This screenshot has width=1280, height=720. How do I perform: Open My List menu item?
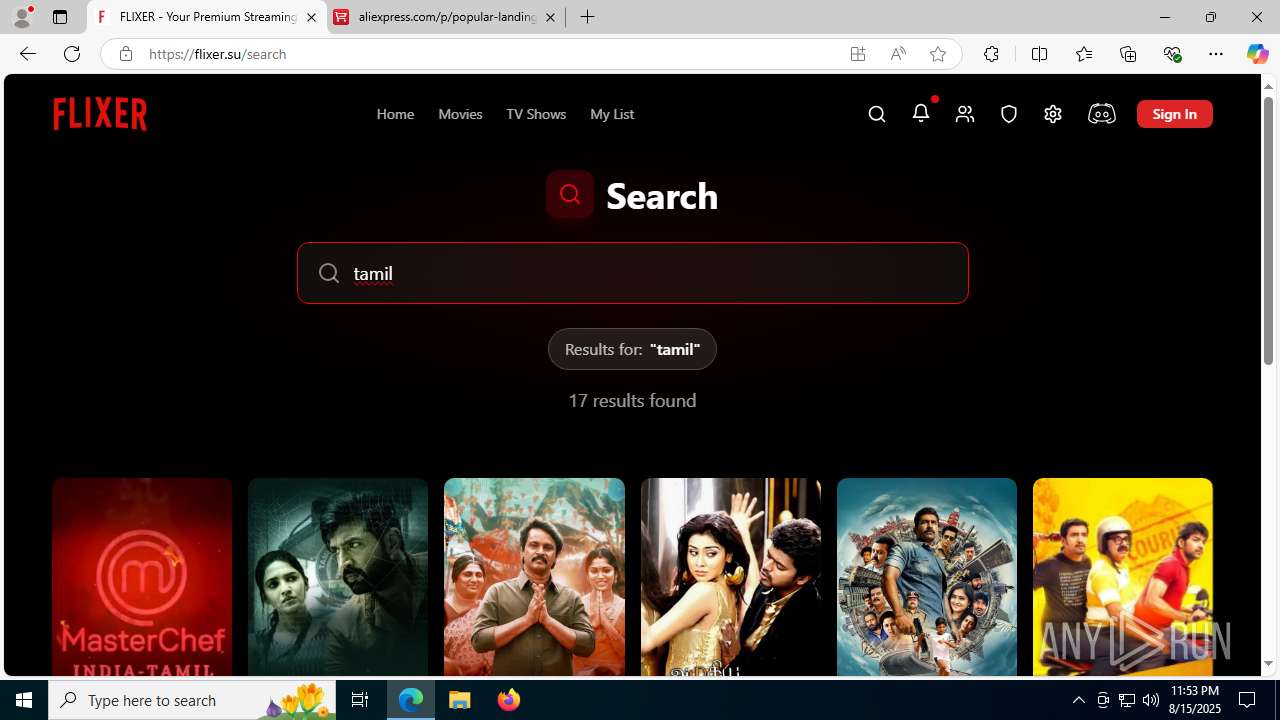pos(612,114)
